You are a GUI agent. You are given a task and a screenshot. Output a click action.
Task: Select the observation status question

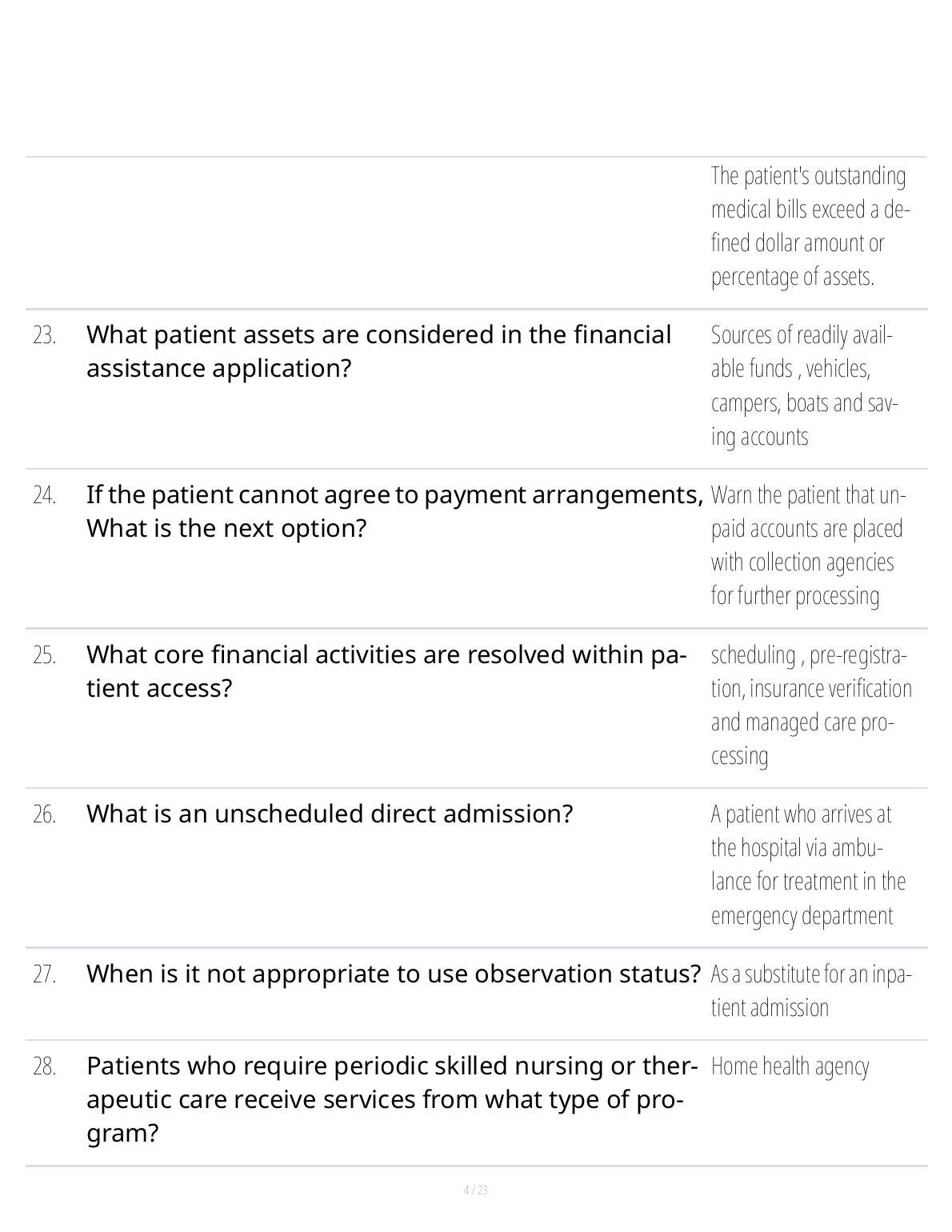coord(394,974)
